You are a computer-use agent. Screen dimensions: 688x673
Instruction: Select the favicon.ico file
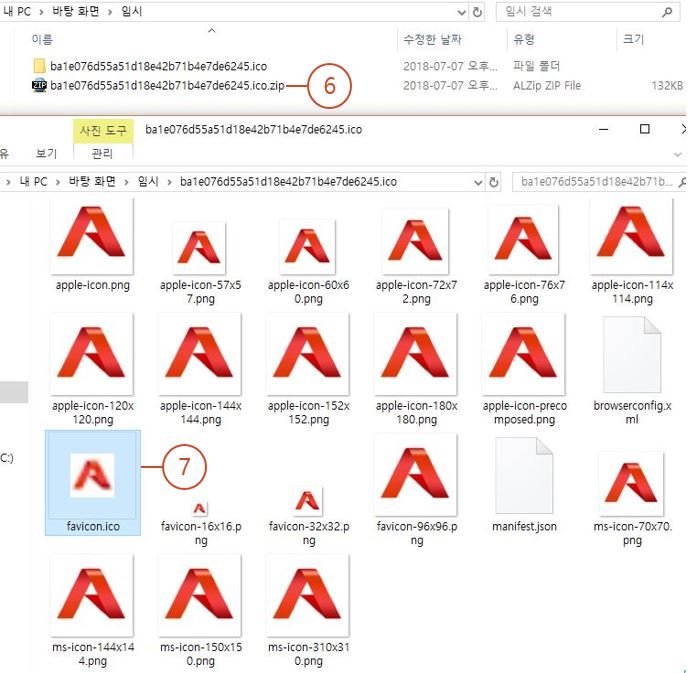click(93, 483)
